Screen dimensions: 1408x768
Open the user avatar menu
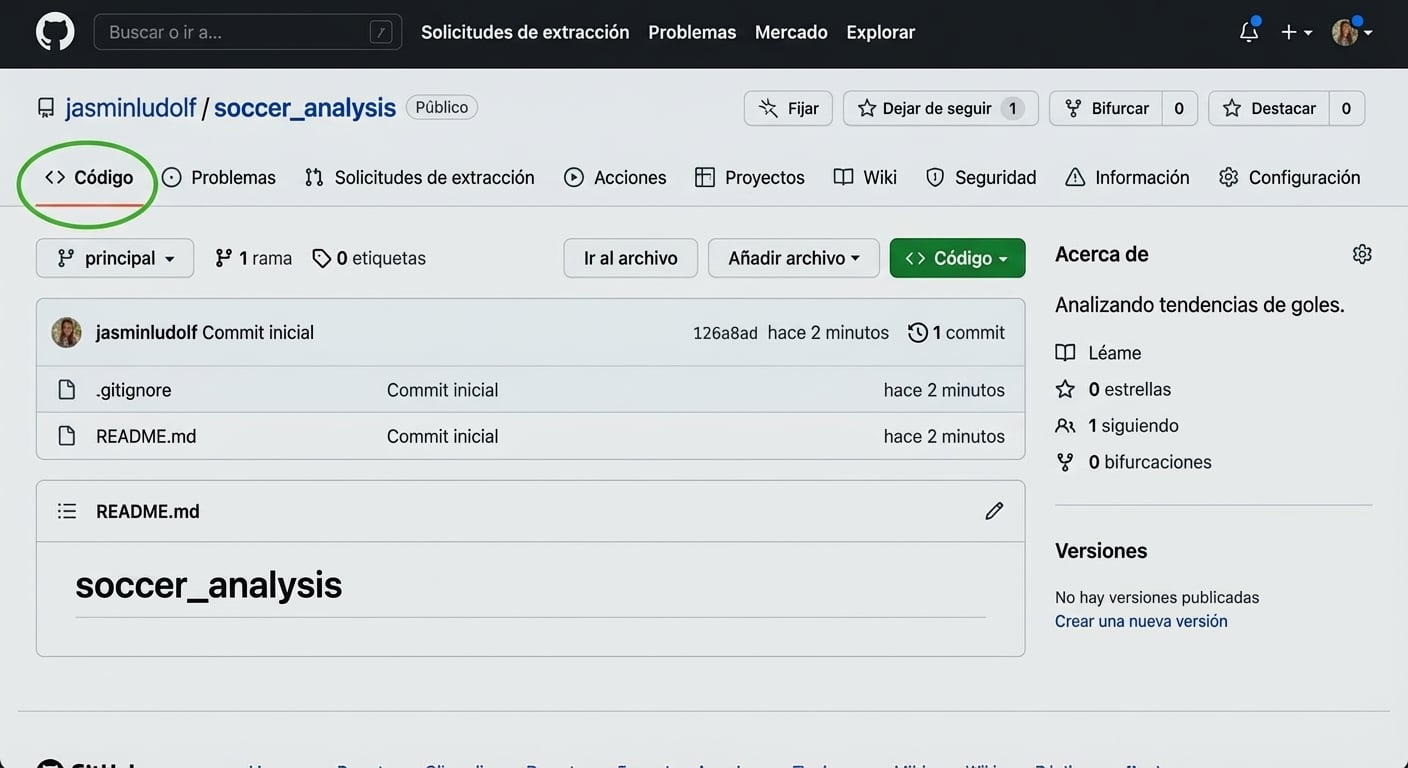click(1352, 32)
